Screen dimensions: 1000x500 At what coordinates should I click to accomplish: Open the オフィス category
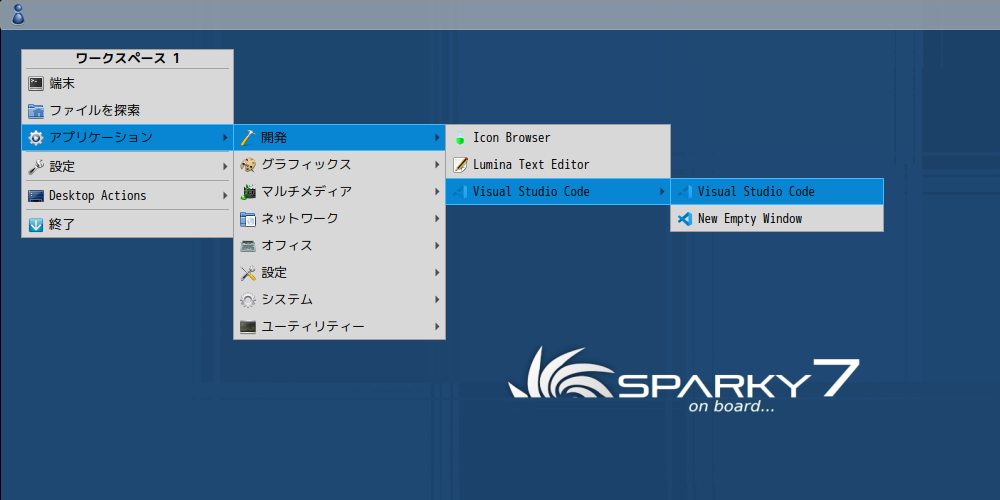[x=339, y=246]
